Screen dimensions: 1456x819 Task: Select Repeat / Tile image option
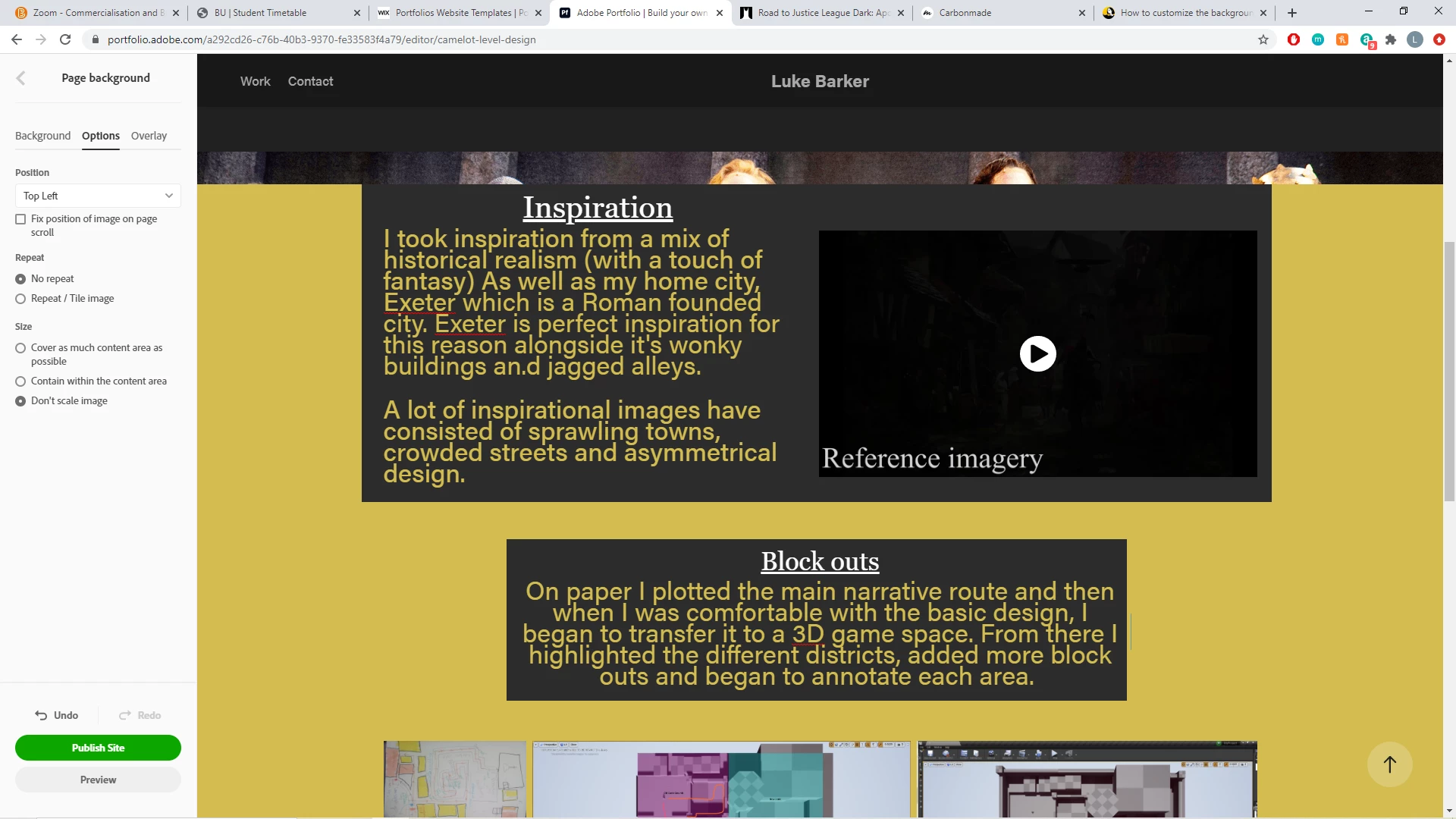point(20,299)
